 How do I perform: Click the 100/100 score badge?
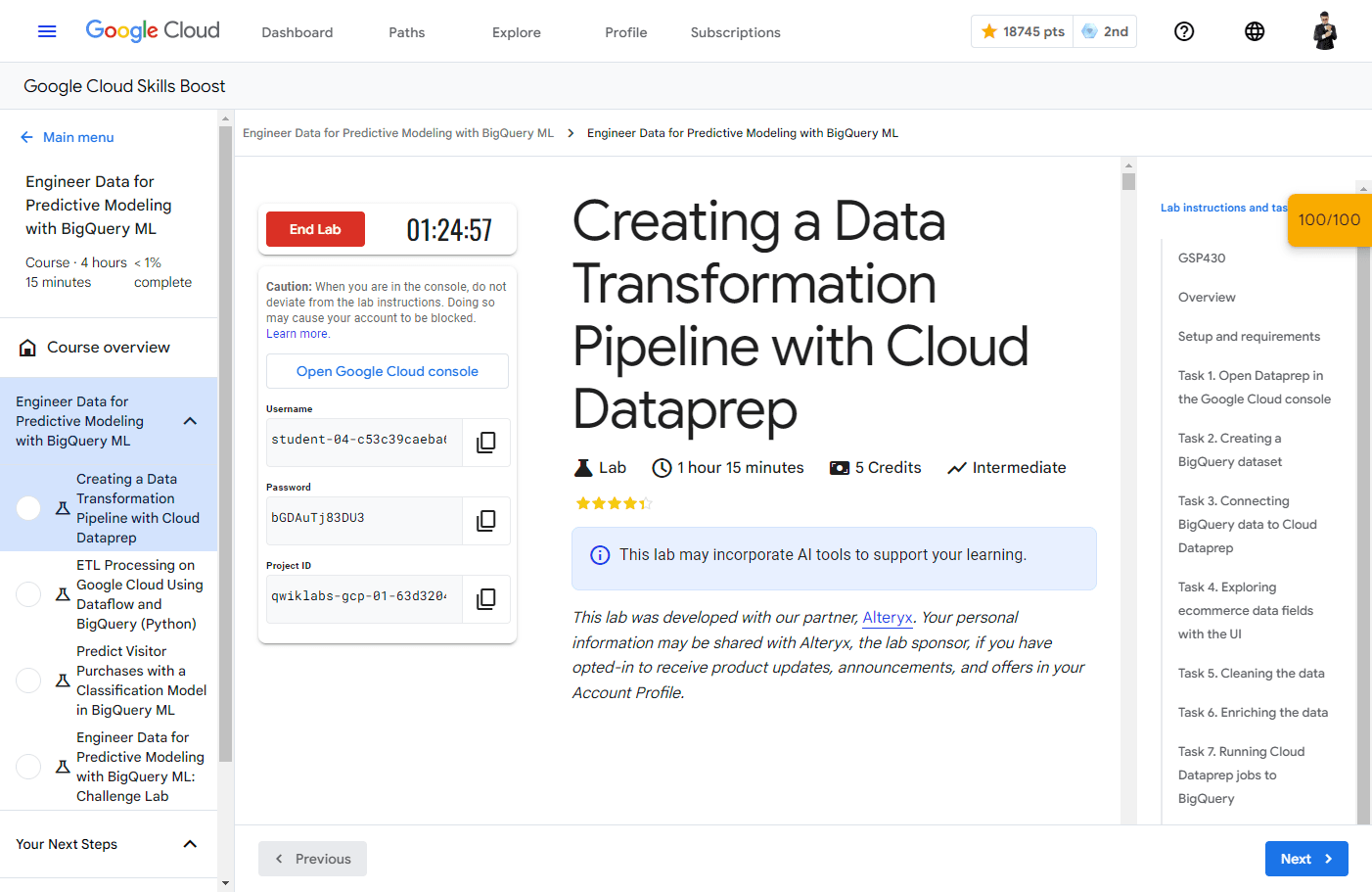1329,219
